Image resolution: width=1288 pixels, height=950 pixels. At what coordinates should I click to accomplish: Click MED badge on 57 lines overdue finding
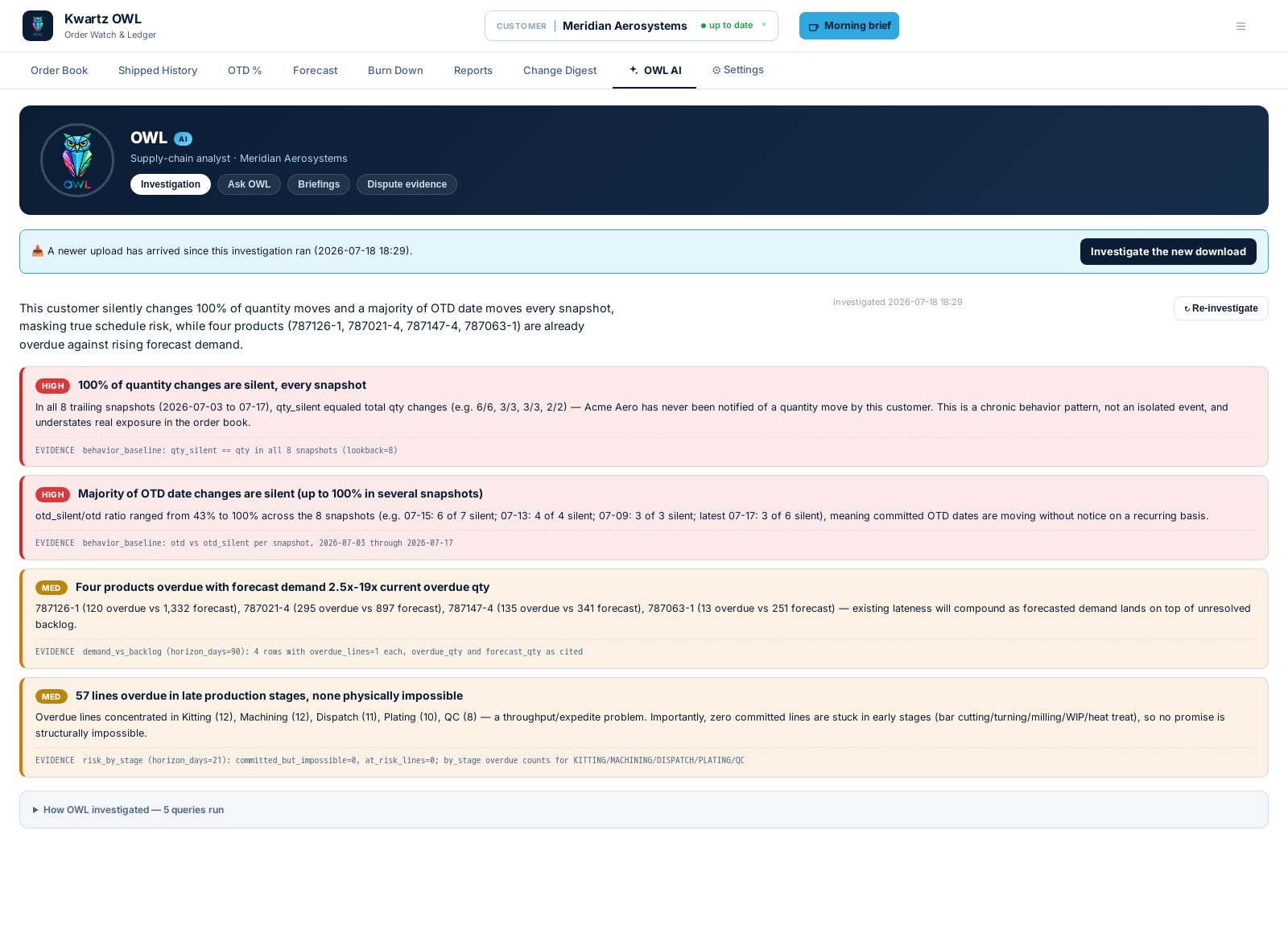pos(52,696)
